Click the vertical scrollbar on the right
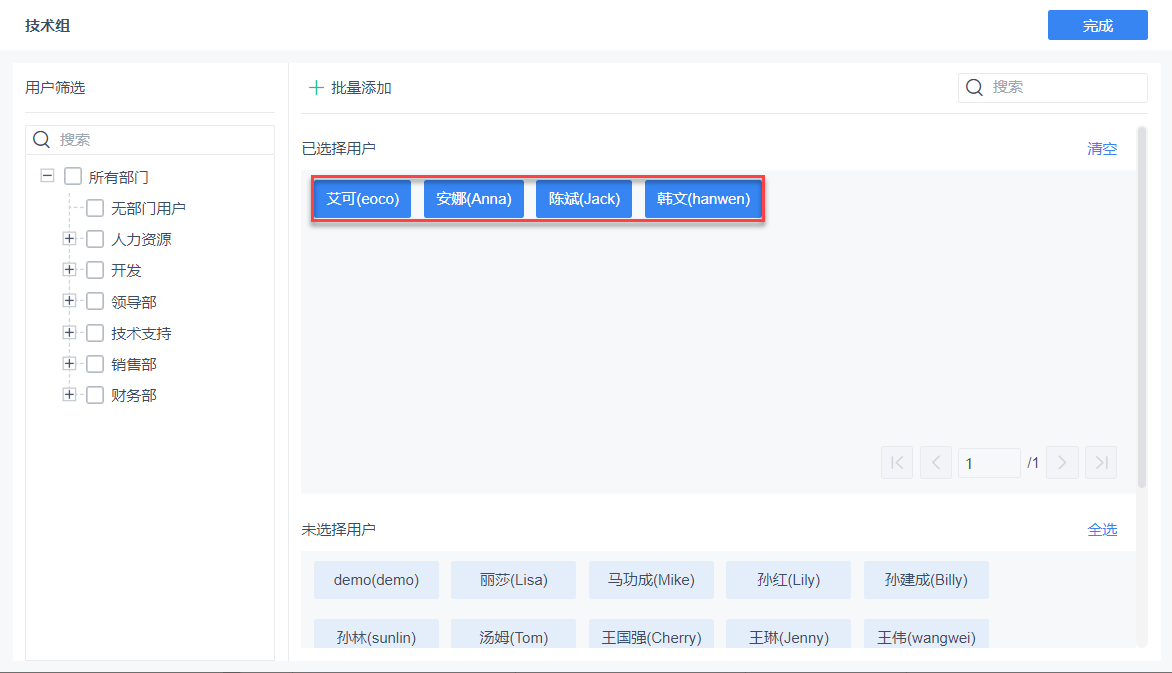Viewport: 1172px width, 673px height. tap(1141, 307)
